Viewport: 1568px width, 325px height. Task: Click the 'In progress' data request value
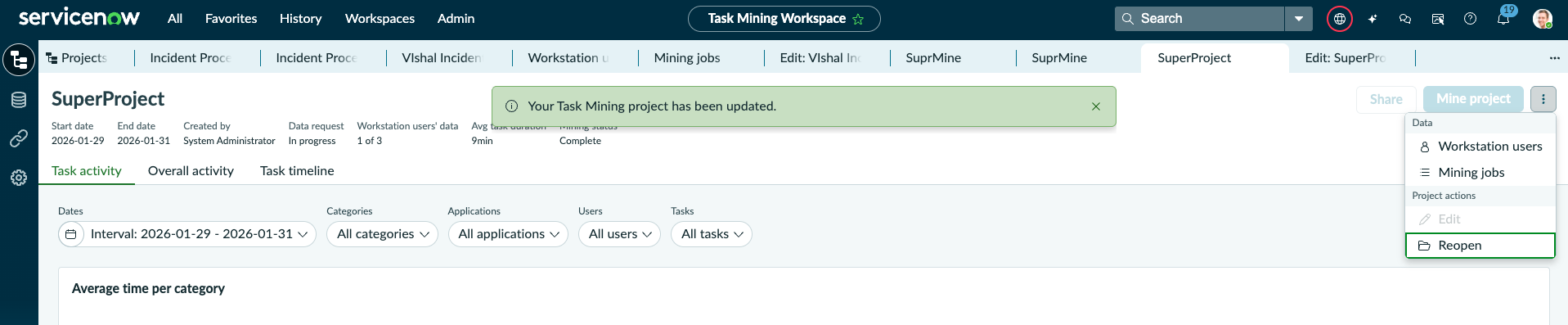[312, 141]
